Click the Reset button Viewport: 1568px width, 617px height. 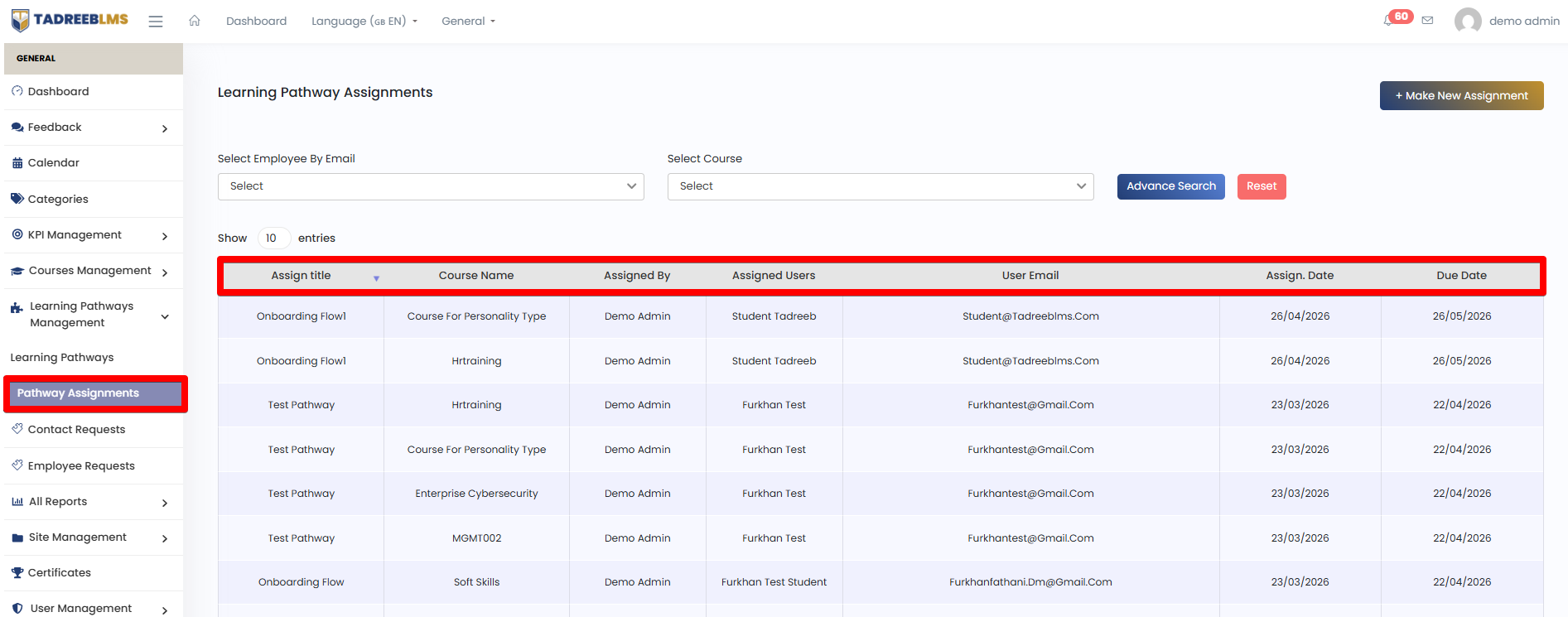pyautogui.click(x=1262, y=186)
